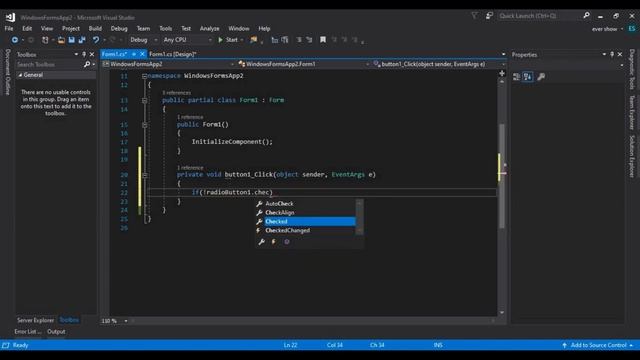Collapse the button1_Click method region
The width and height of the screenshot is (640, 360).
coord(144,175)
